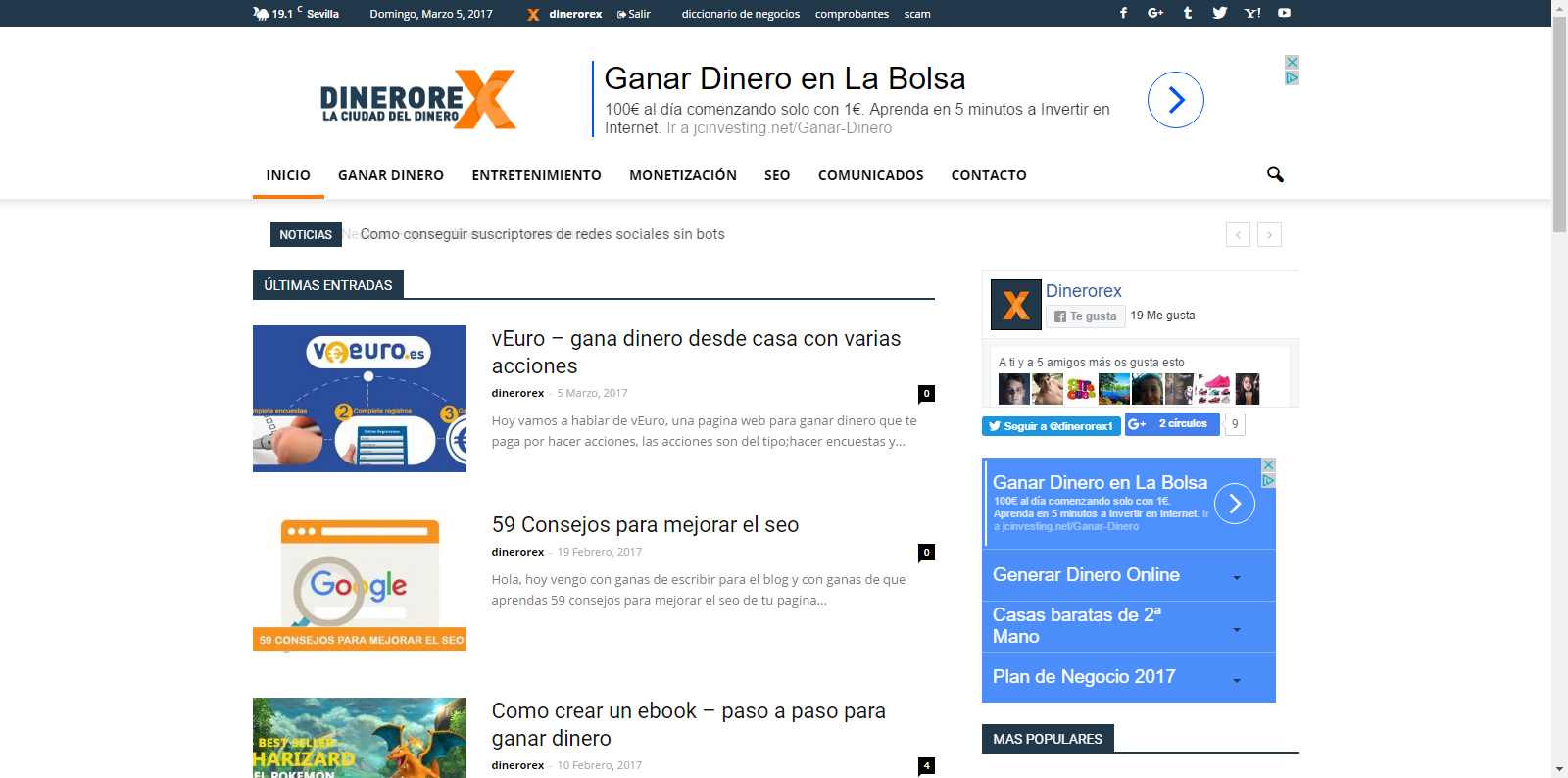The image size is (1568, 778).
Task: Open the Tumblr icon in top bar
Action: pos(1188,13)
